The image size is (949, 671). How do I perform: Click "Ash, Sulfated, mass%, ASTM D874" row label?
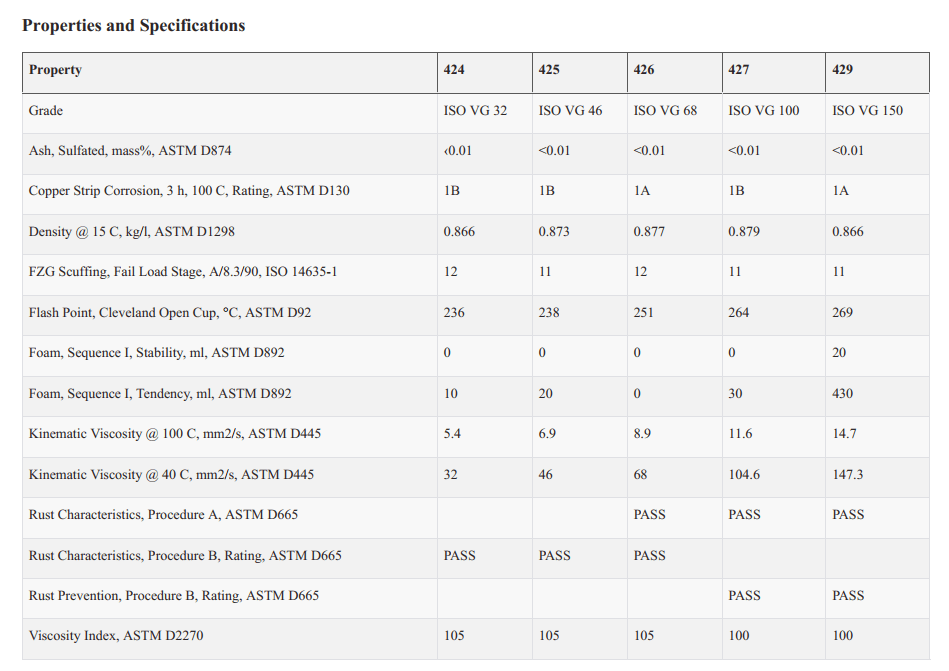pos(130,151)
